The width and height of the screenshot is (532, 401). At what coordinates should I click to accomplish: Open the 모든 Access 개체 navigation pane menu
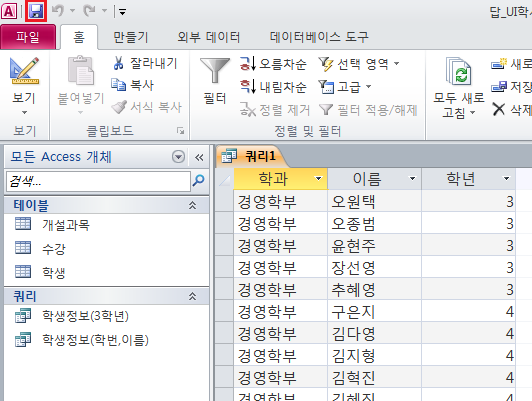tap(178, 157)
